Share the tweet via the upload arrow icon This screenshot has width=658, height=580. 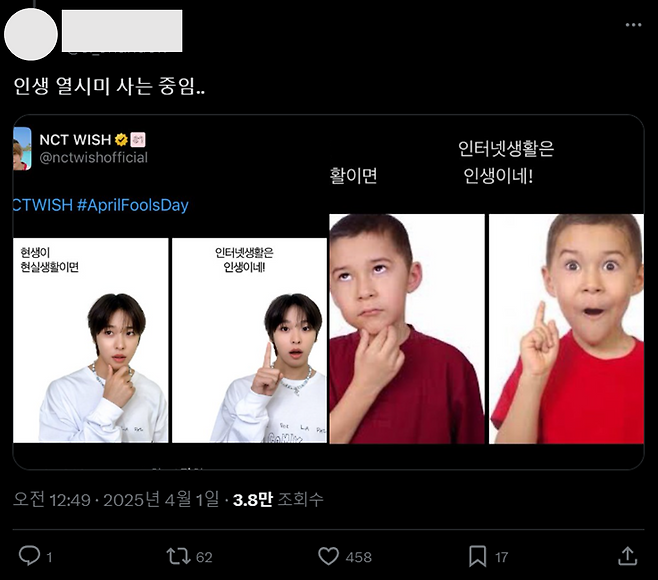point(627,556)
